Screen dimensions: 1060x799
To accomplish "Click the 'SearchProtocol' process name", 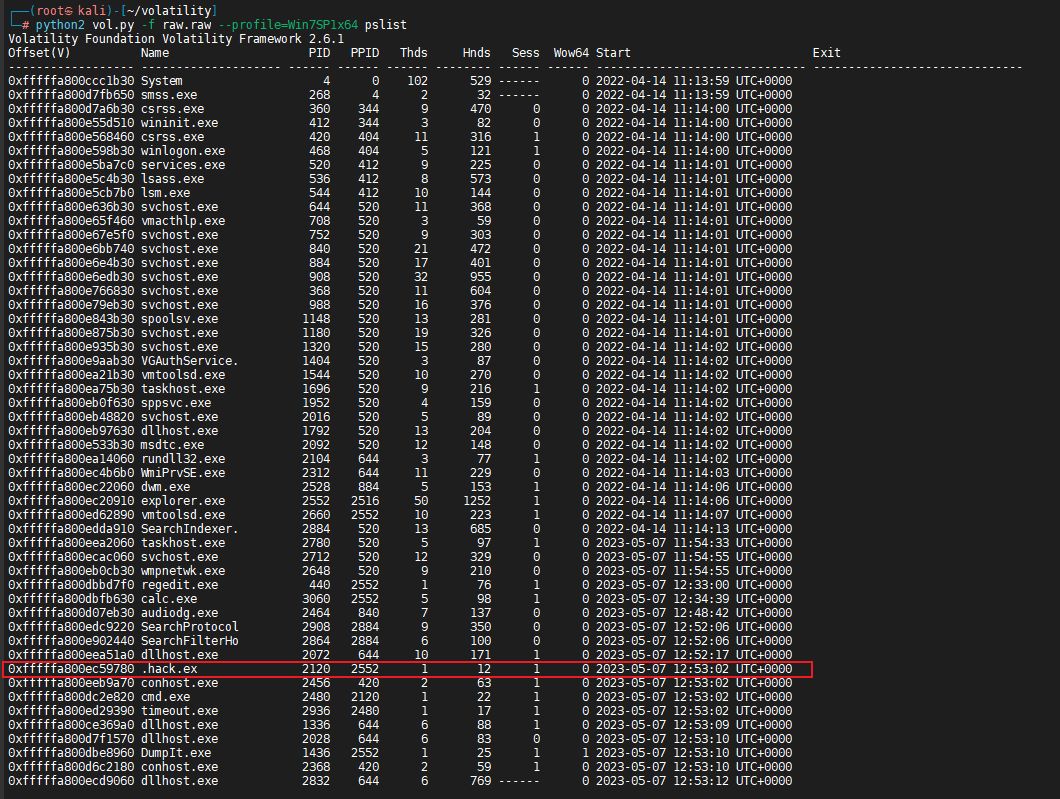I will [190, 627].
